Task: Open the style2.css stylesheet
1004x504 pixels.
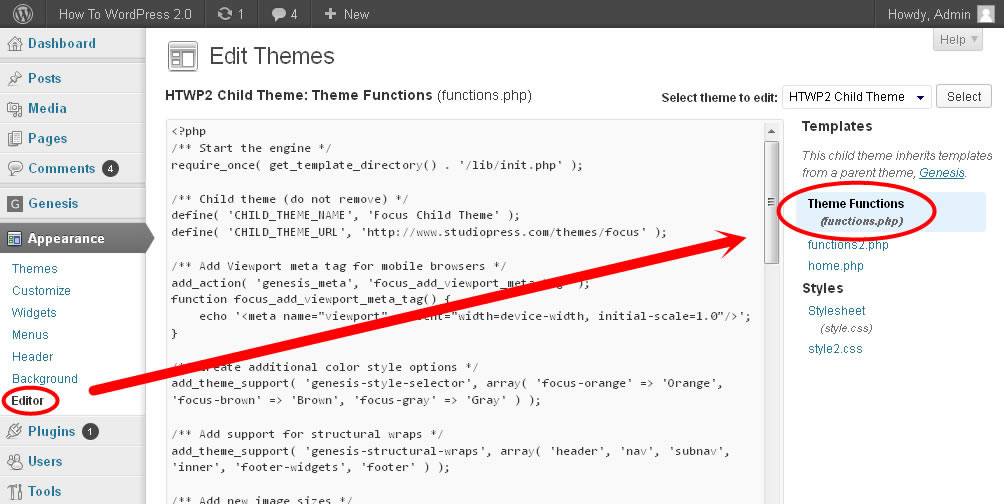Action: pos(834,349)
